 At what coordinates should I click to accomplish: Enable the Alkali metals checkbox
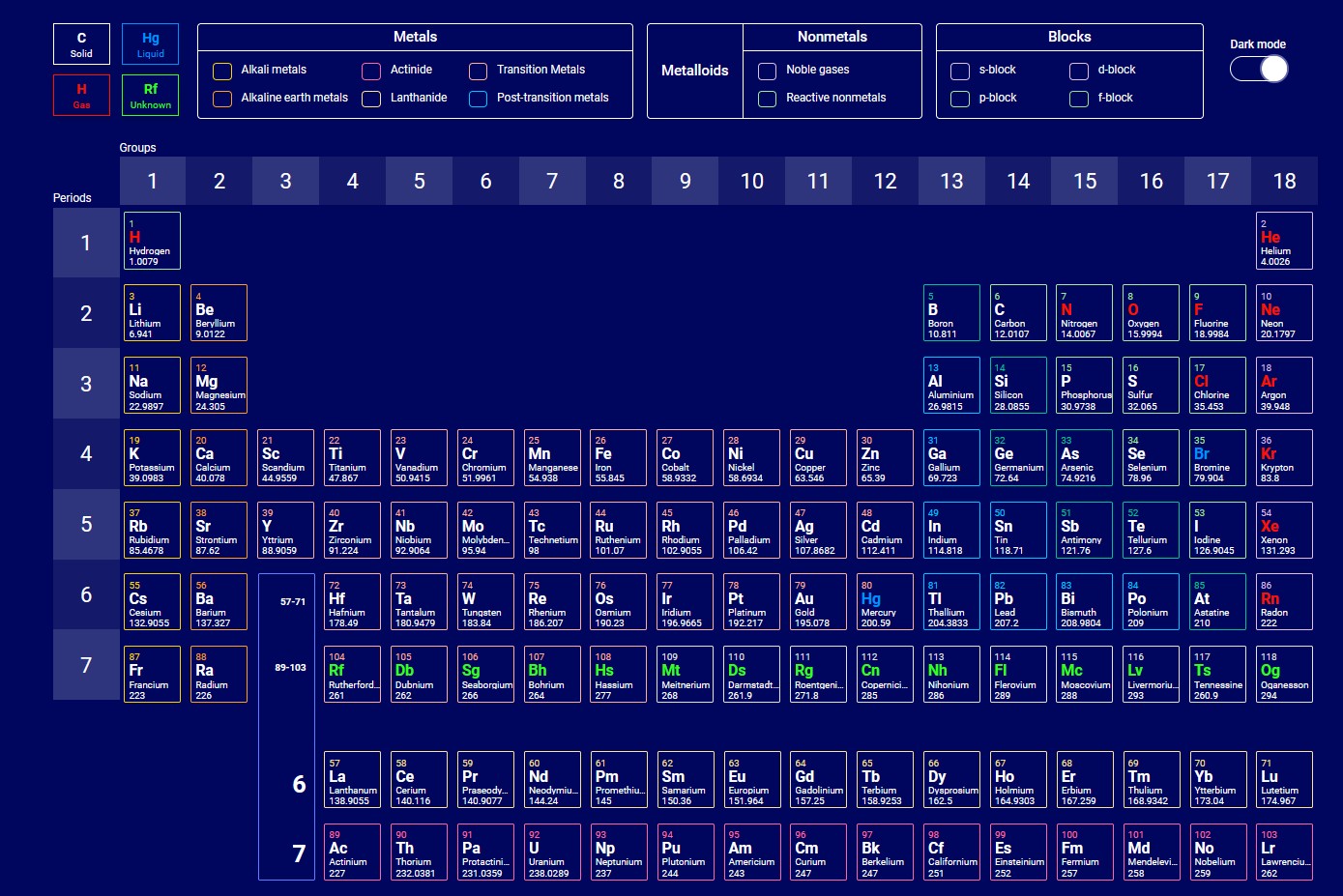(x=222, y=71)
